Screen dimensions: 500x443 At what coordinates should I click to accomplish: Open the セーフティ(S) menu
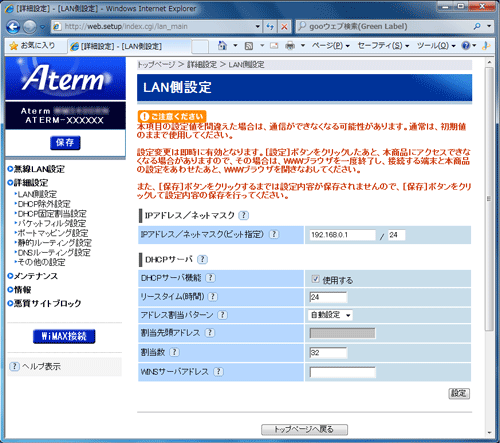point(383,46)
